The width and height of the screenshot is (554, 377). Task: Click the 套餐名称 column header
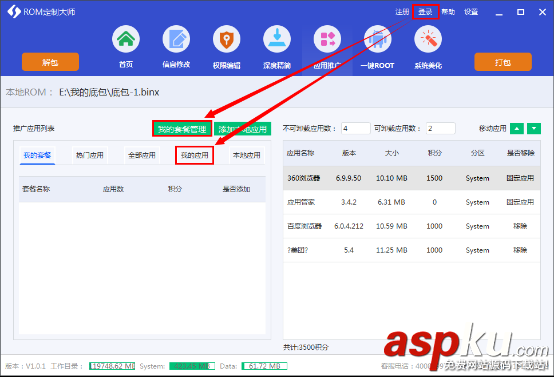click(36, 189)
